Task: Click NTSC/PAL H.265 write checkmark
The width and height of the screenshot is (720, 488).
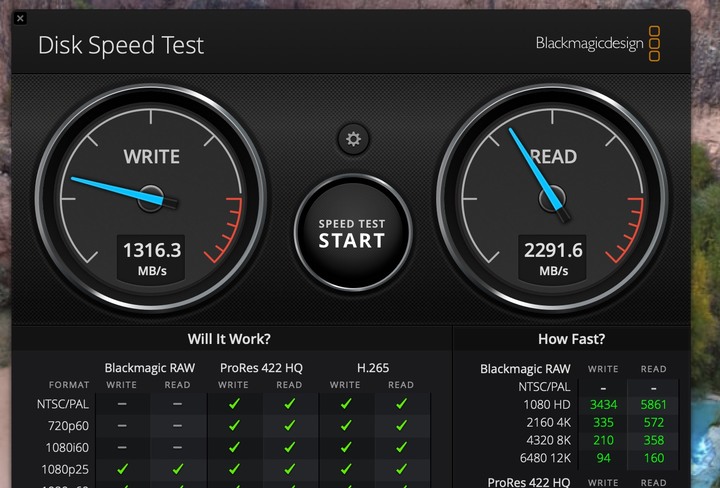Action: coord(346,404)
